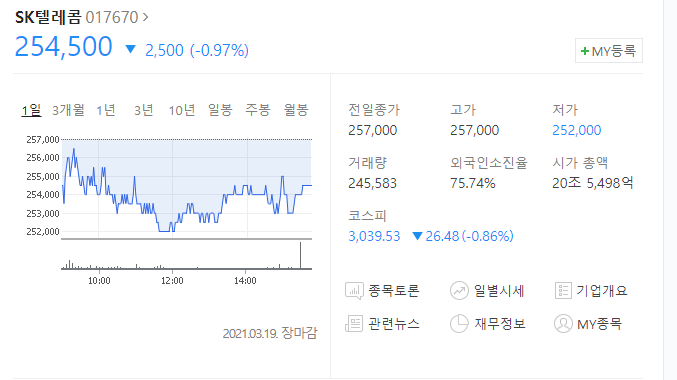Select the 일봉 daily candle tab
The width and height of the screenshot is (677, 380).
pyautogui.click(x=220, y=110)
